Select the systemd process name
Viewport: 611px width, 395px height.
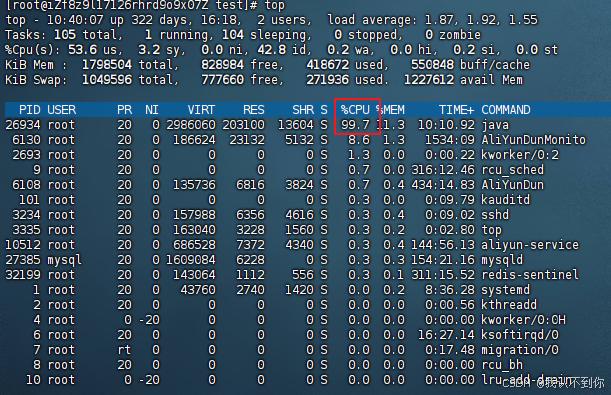click(506, 290)
